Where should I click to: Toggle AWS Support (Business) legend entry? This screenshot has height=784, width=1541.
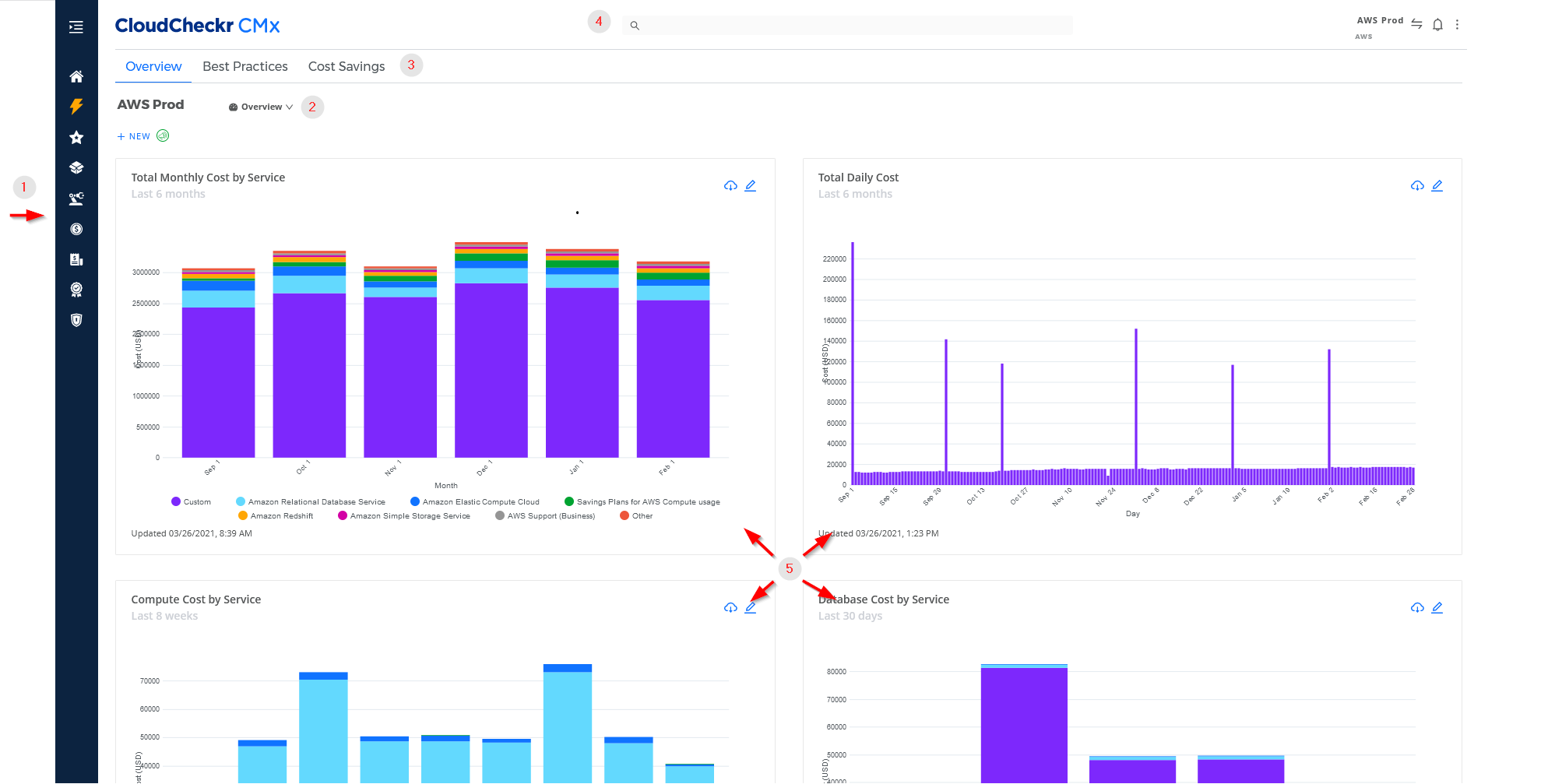coord(545,515)
